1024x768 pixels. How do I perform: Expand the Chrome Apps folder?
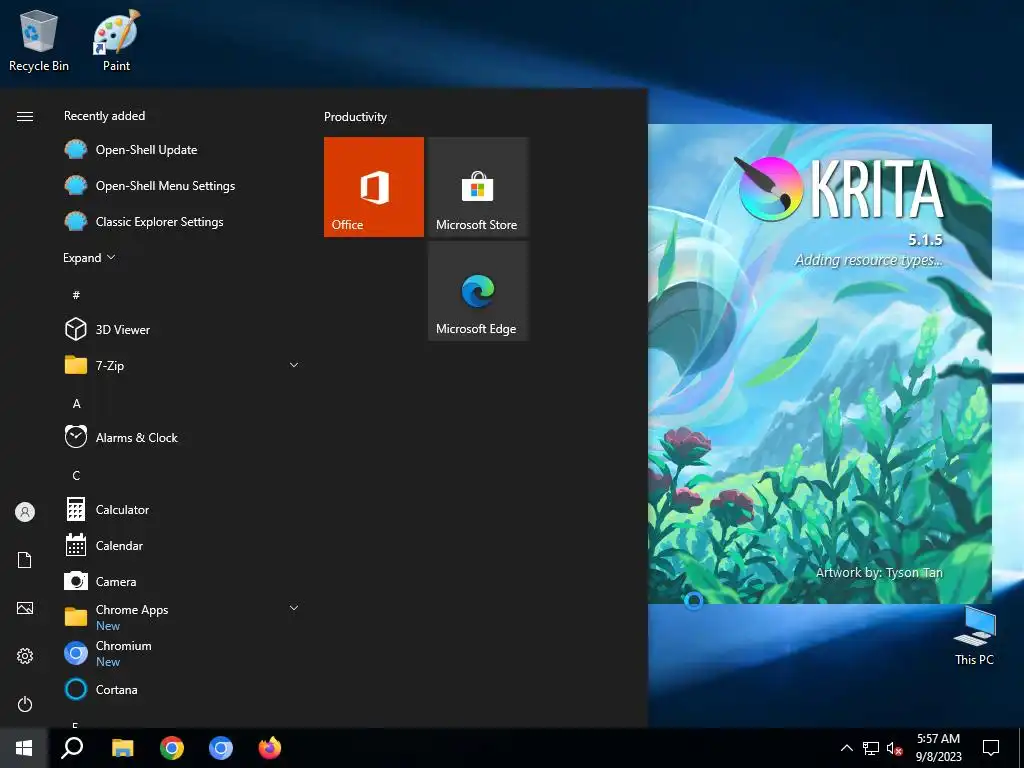click(183, 616)
